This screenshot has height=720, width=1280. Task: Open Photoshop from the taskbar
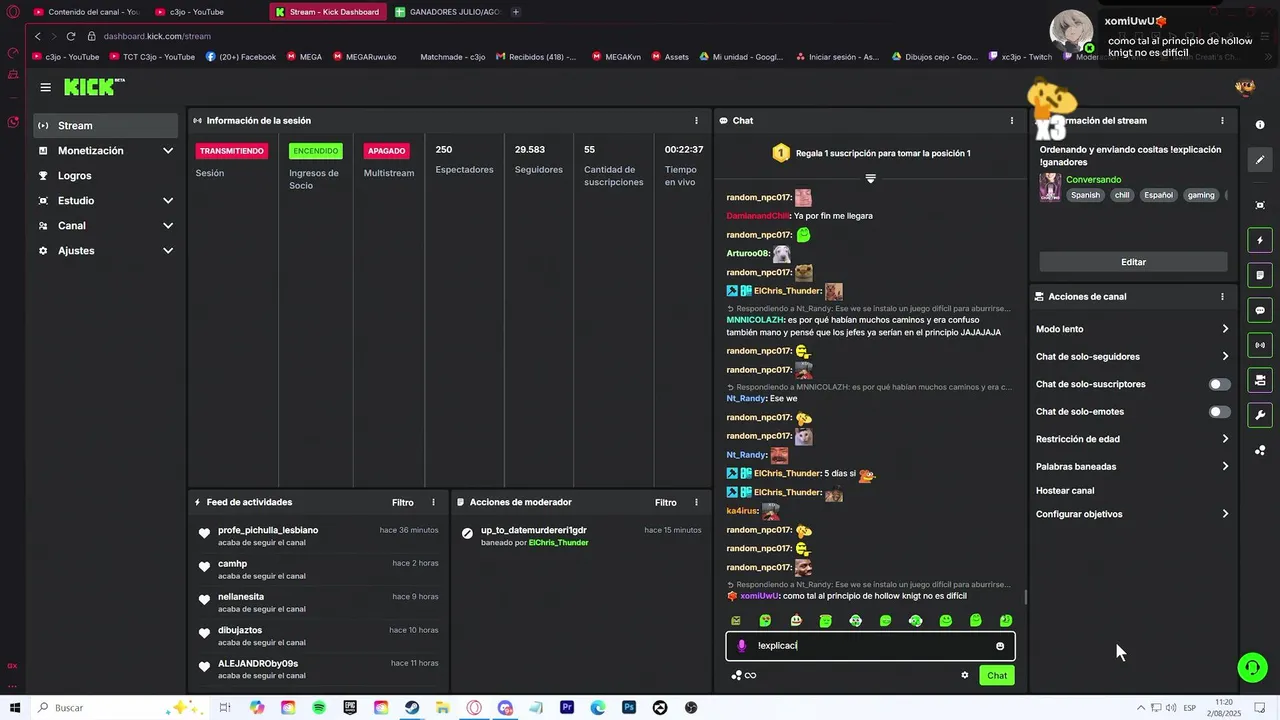[629, 708]
